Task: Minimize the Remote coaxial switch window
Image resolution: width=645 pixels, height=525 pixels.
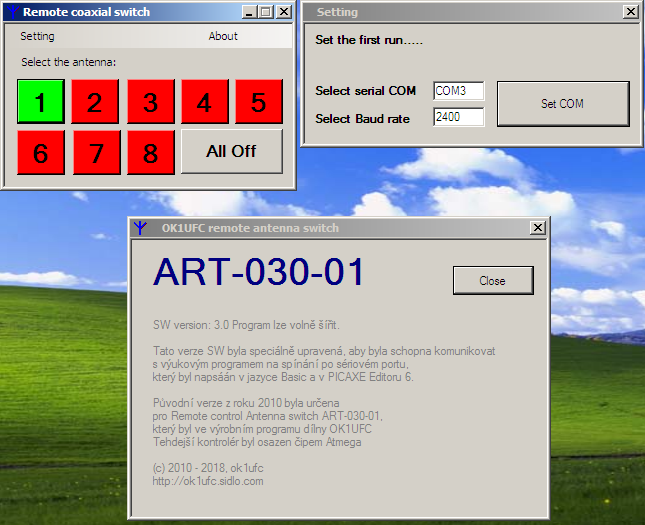Action: [x=250, y=12]
